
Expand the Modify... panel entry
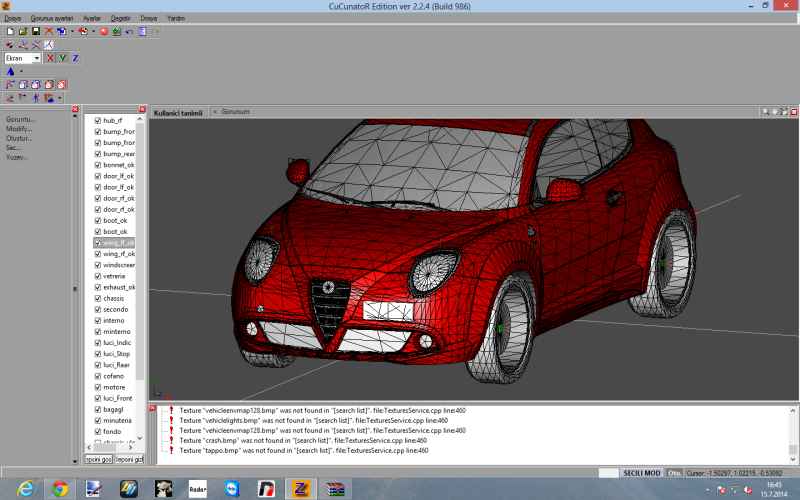pyautogui.click(x=19, y=129)
